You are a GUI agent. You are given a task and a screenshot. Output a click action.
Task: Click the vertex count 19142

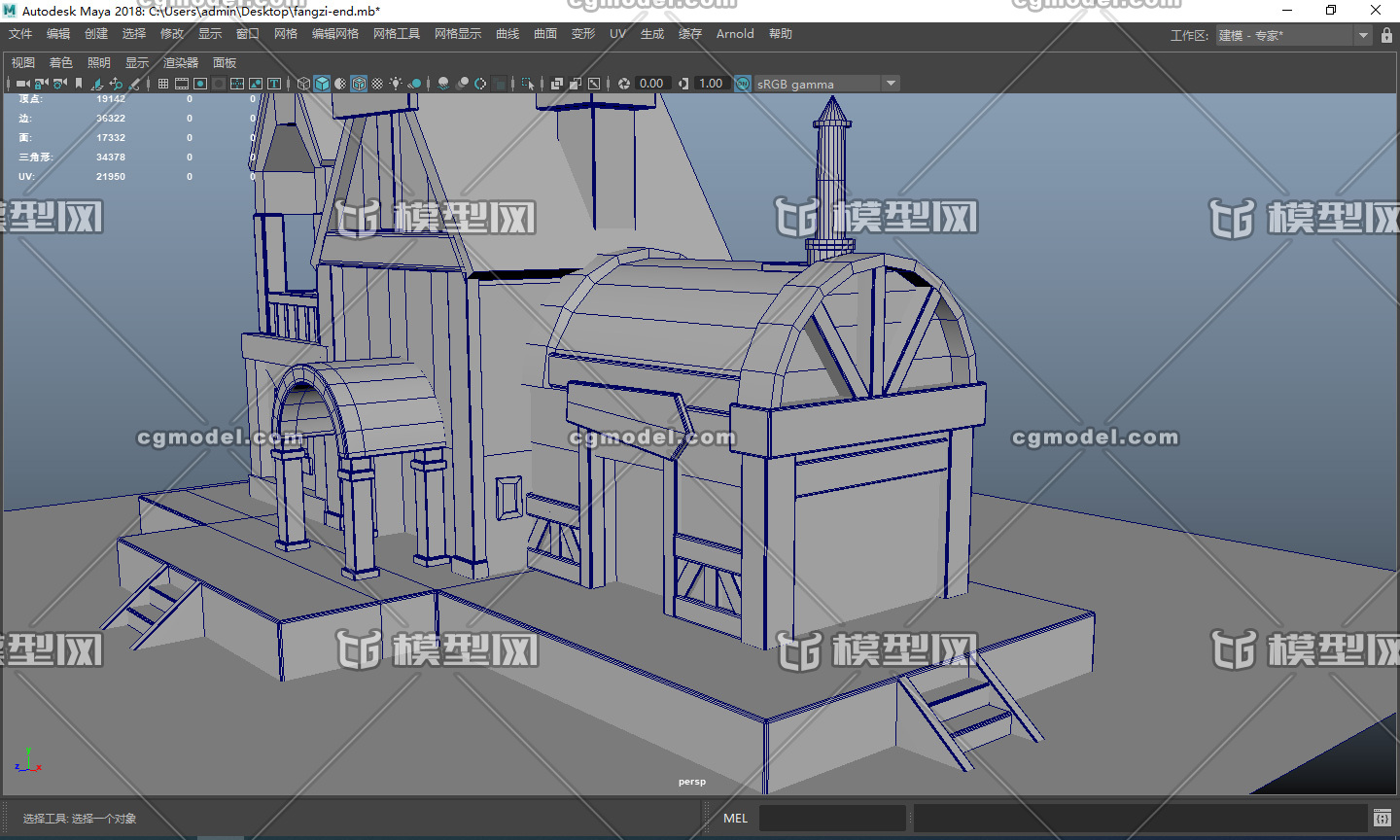click(111, 99)
